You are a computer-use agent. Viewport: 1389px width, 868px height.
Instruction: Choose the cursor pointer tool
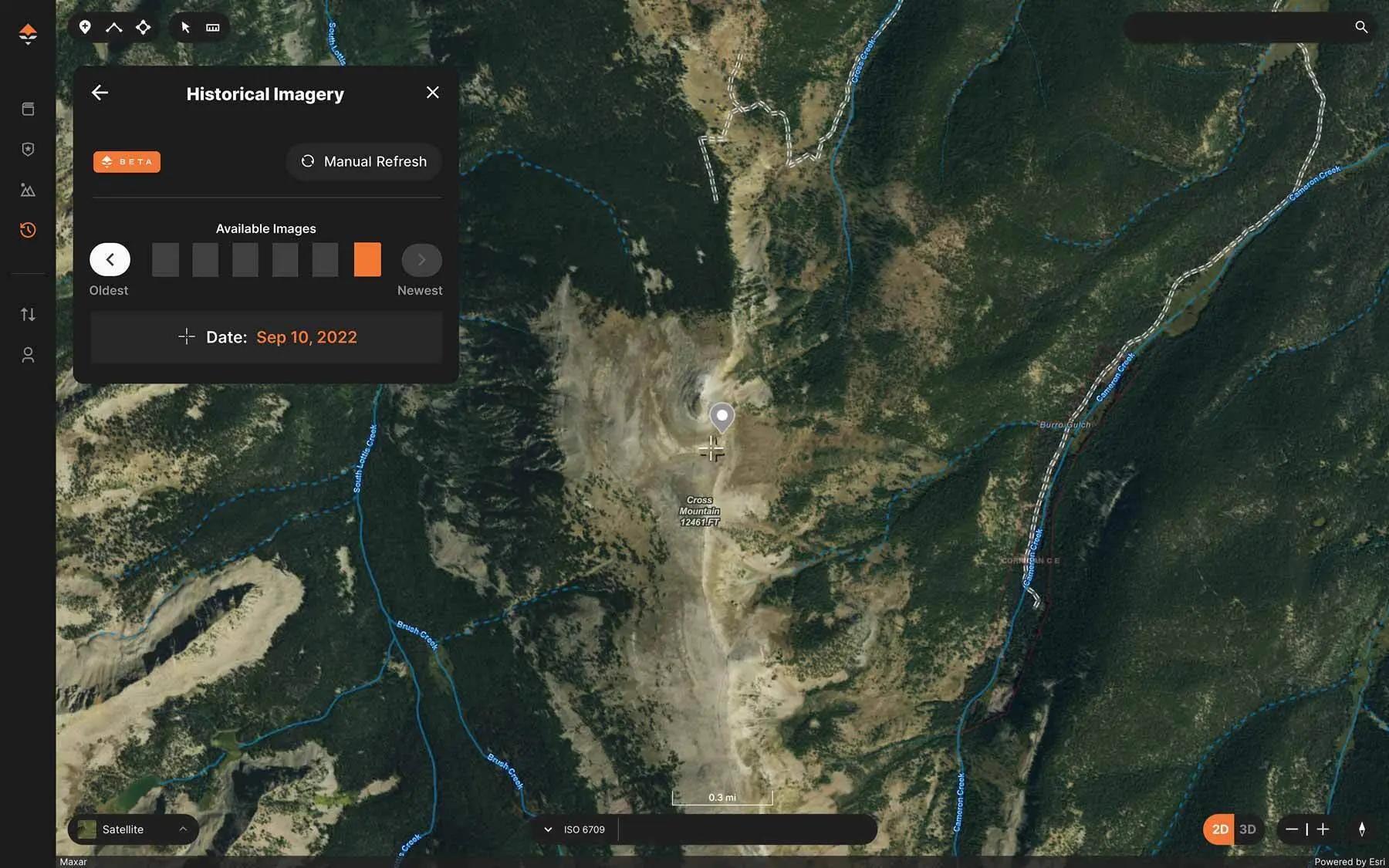[x=185, y=27]
